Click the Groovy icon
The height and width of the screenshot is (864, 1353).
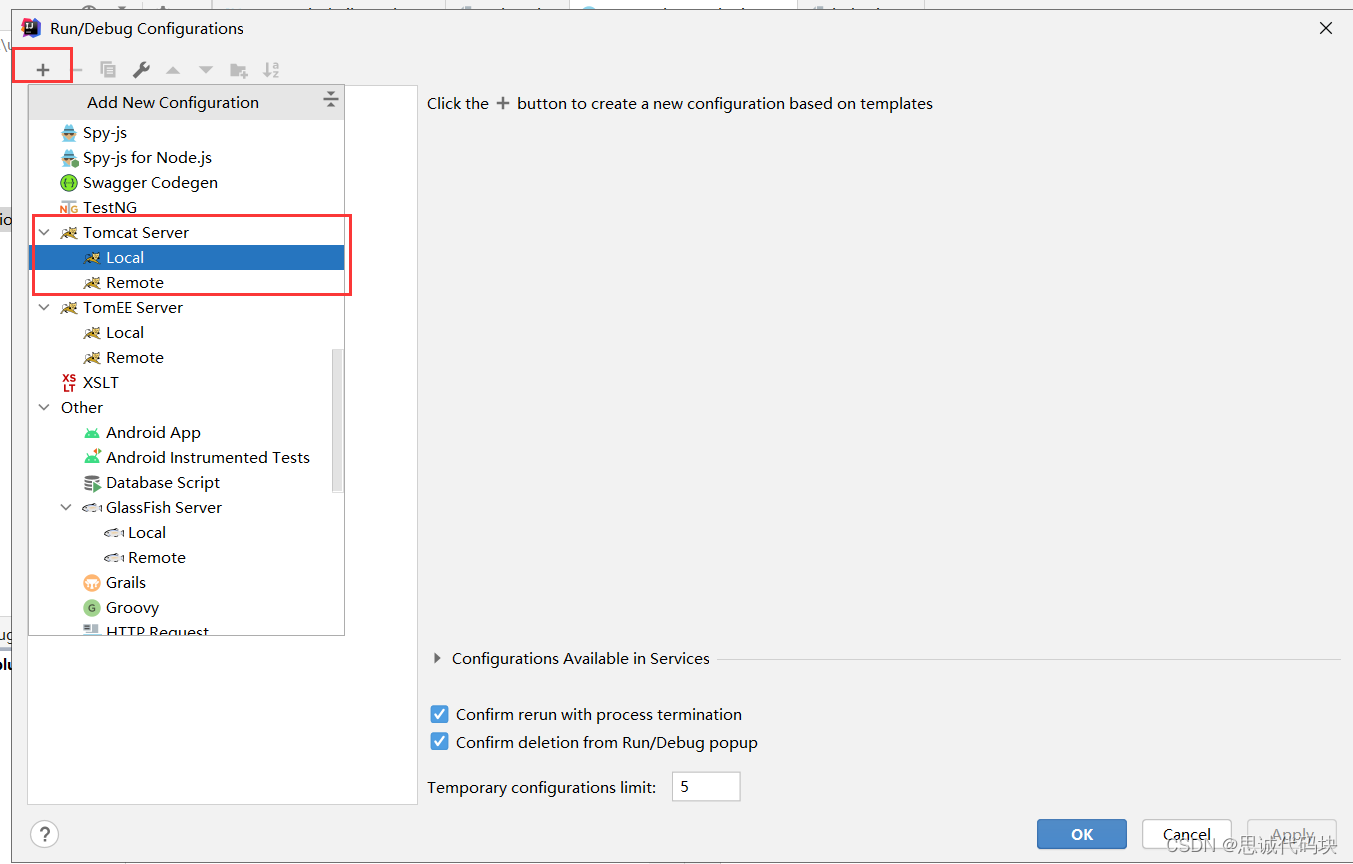[x=92, y=608]
